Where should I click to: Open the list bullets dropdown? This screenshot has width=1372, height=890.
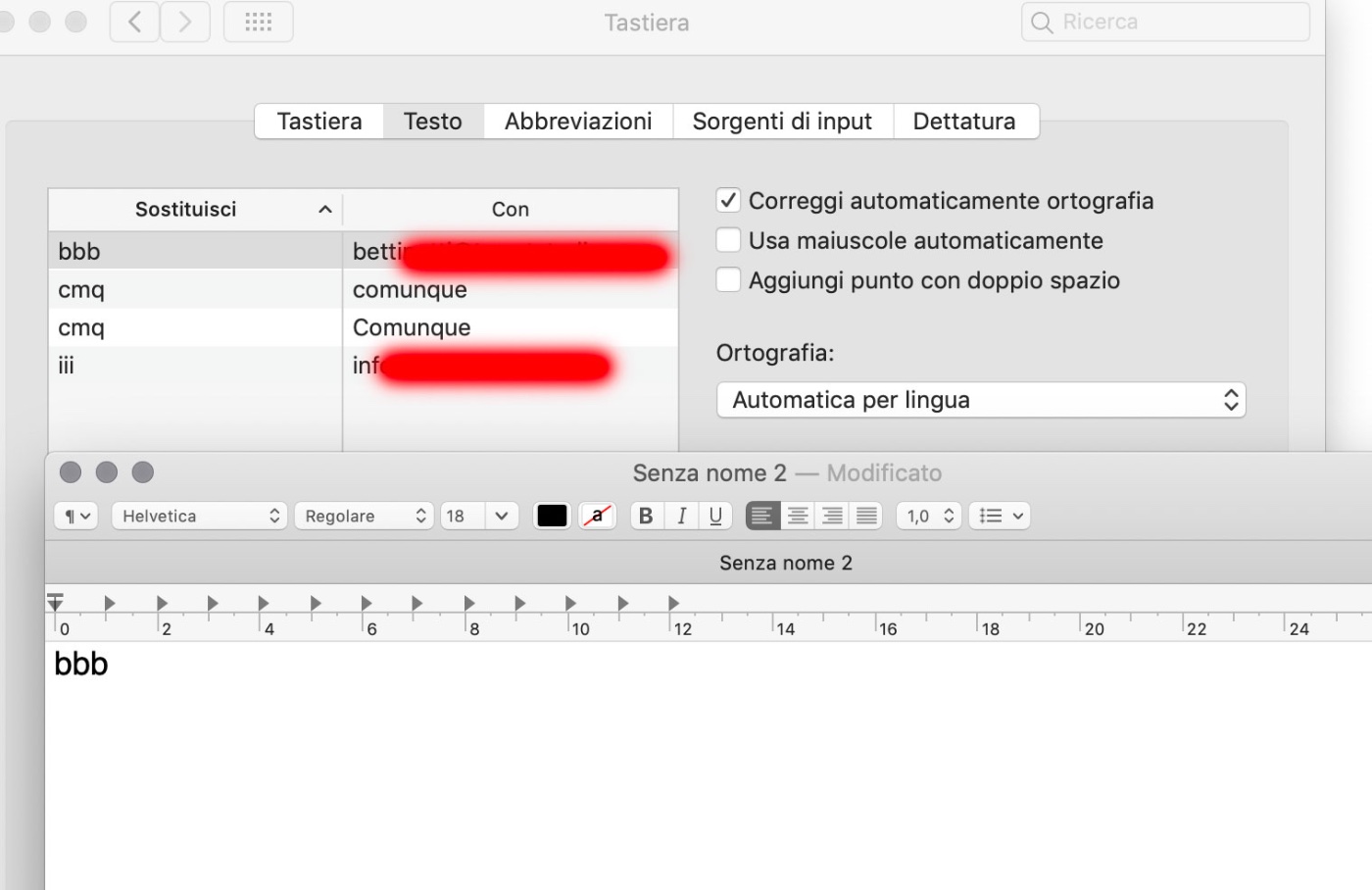[1000, 516]
